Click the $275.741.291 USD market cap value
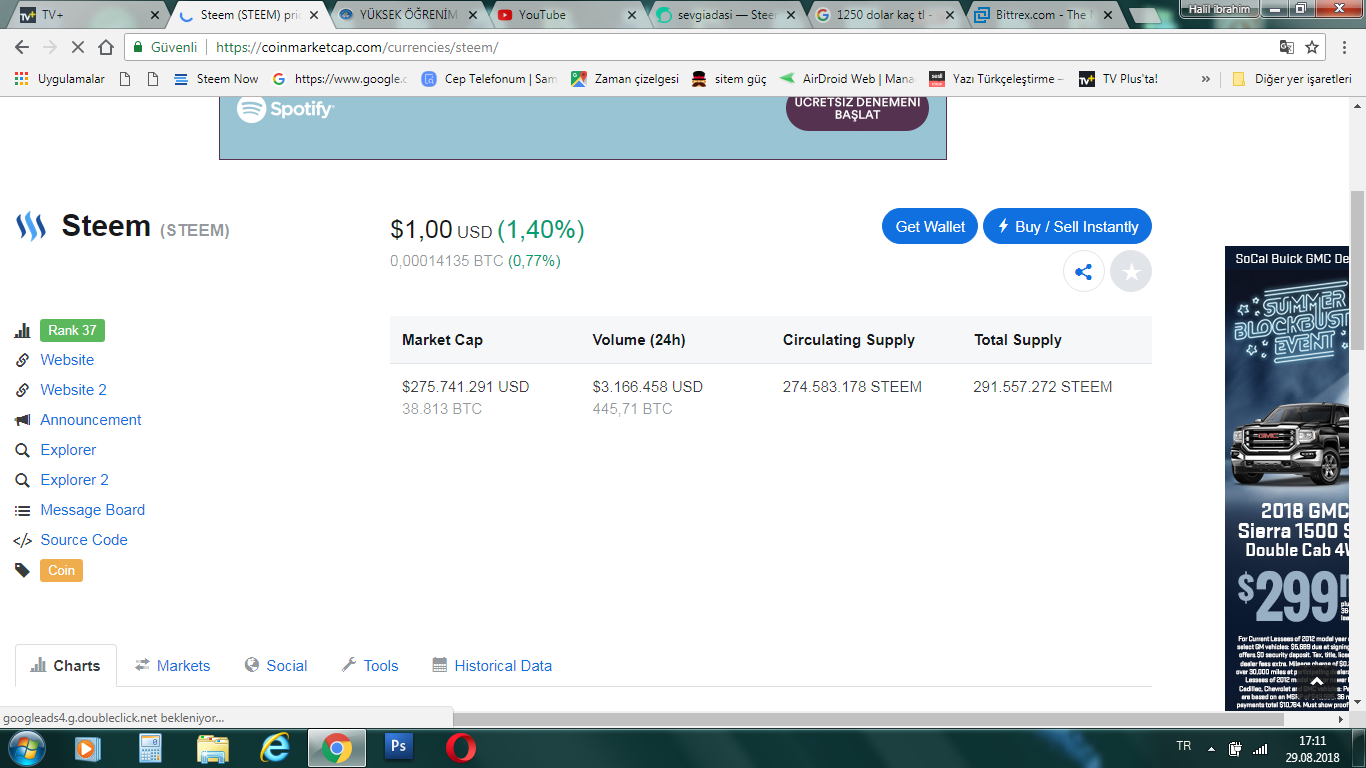This screenshot has height=768, width=1366. coord(466,387)
